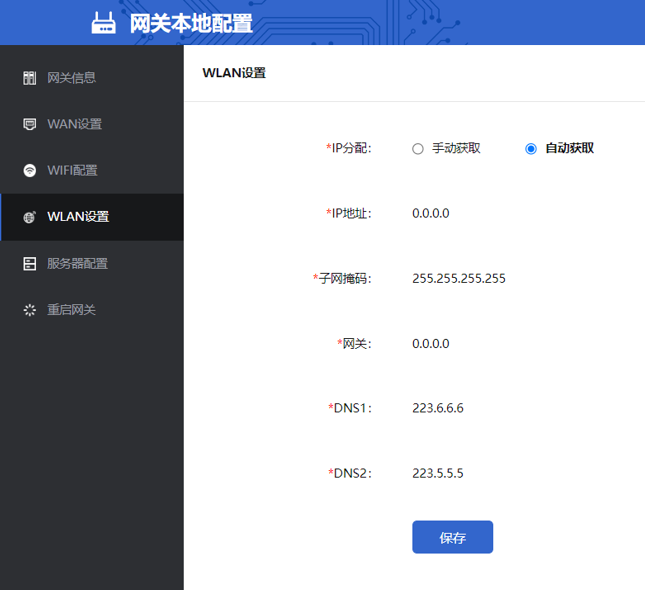
Task: Click the WIFI配置 wifi icon
Action: (30, 170)
